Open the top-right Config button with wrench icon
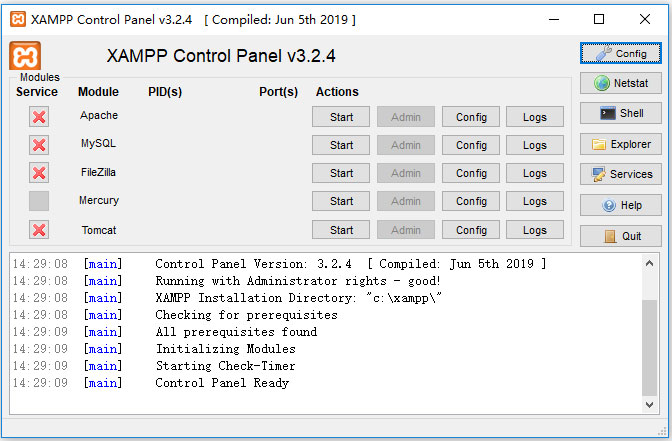The image size is (672, 441). [x=621, y=54]
